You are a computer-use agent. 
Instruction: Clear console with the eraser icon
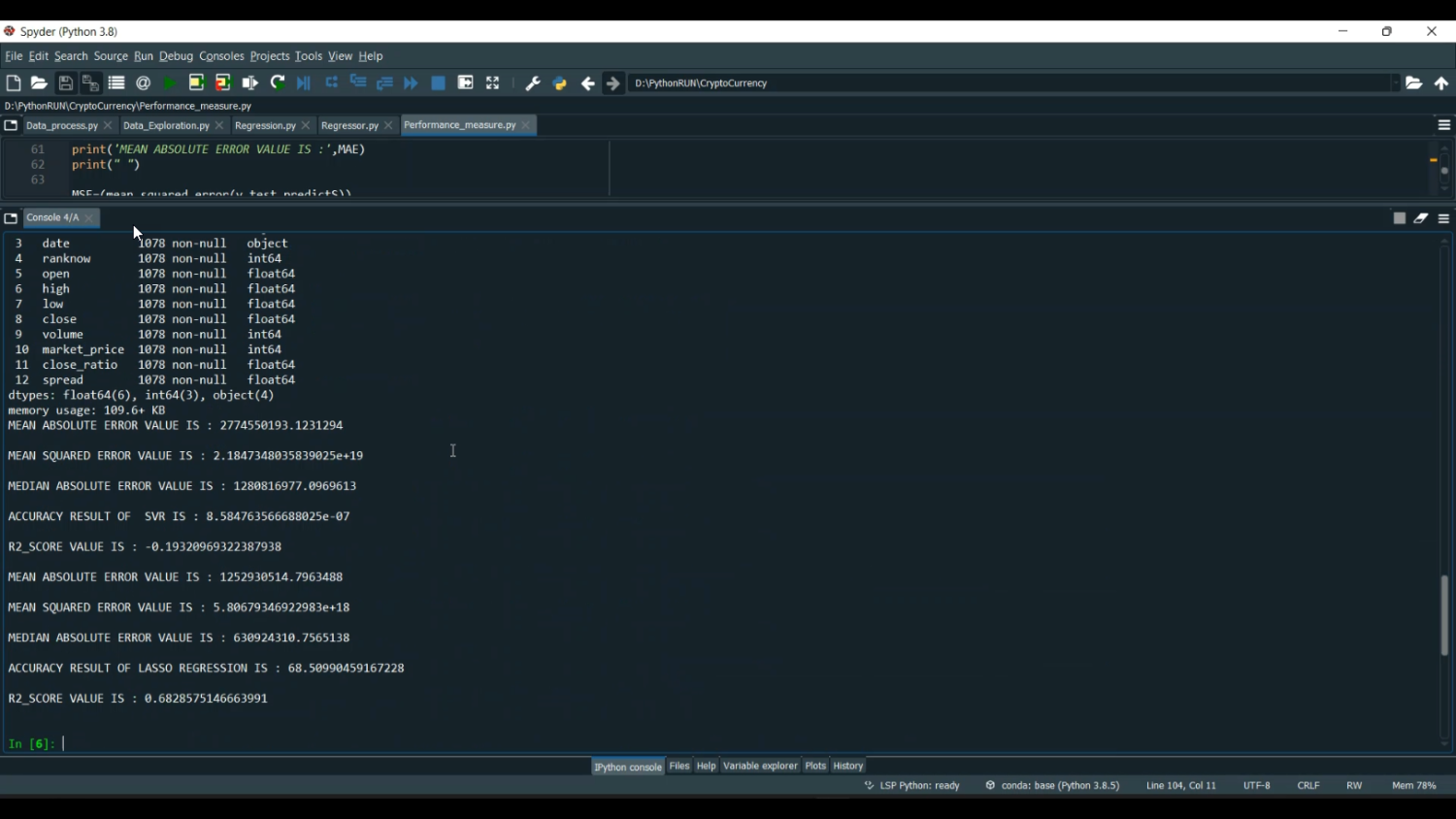tap(1421, 218)
